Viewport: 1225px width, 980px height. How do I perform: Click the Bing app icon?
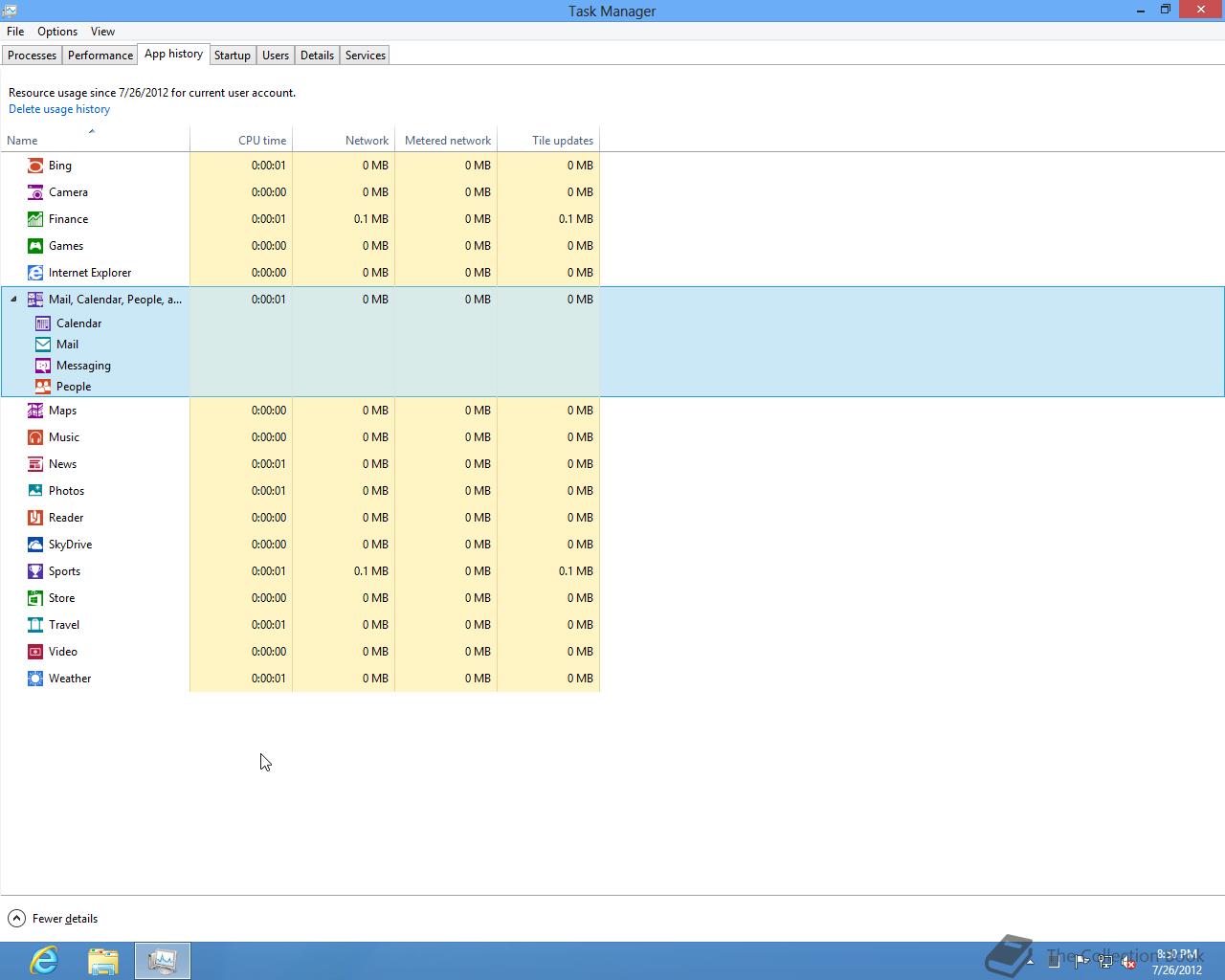point(35,166)
